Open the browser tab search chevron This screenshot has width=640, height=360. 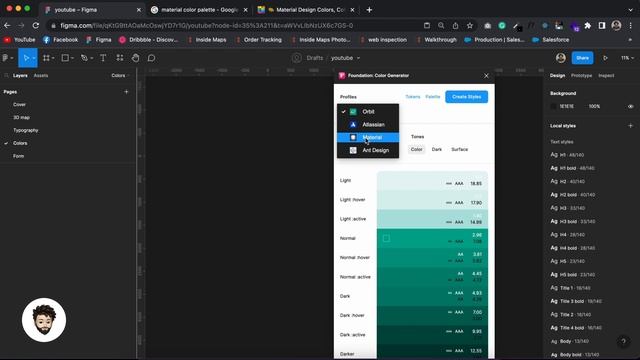[630, 10]
